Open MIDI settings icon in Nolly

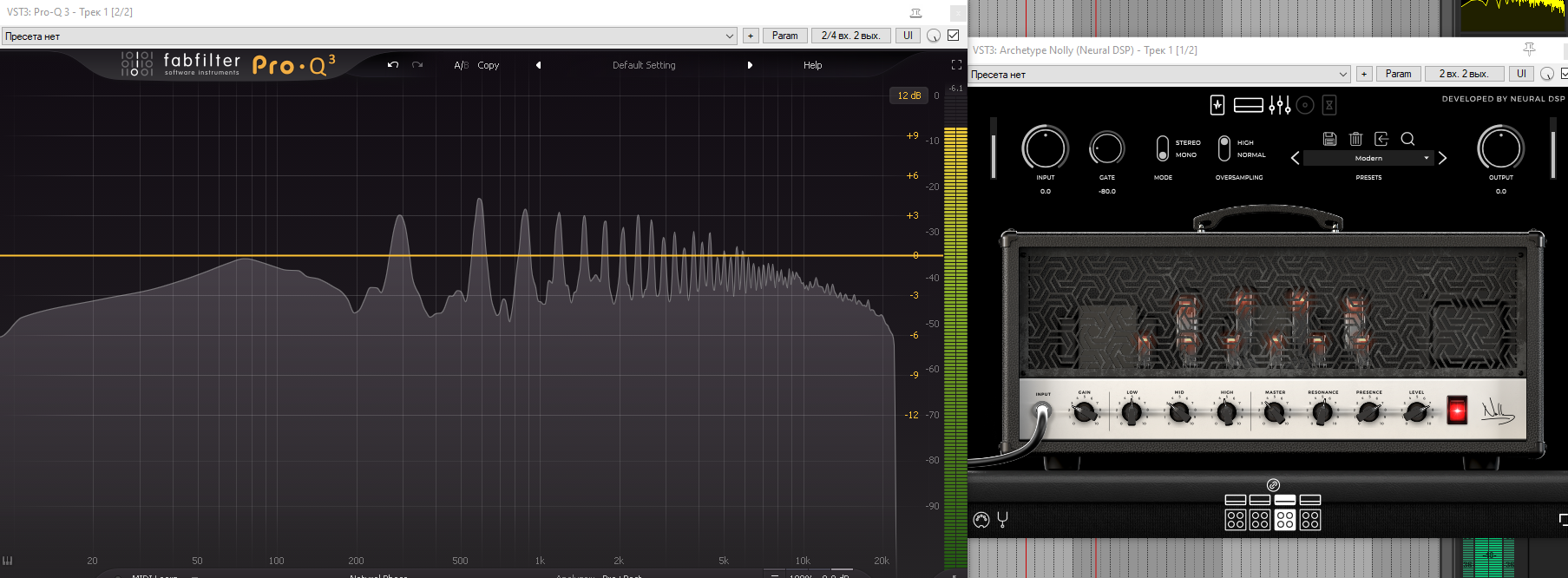click(981, 520)
